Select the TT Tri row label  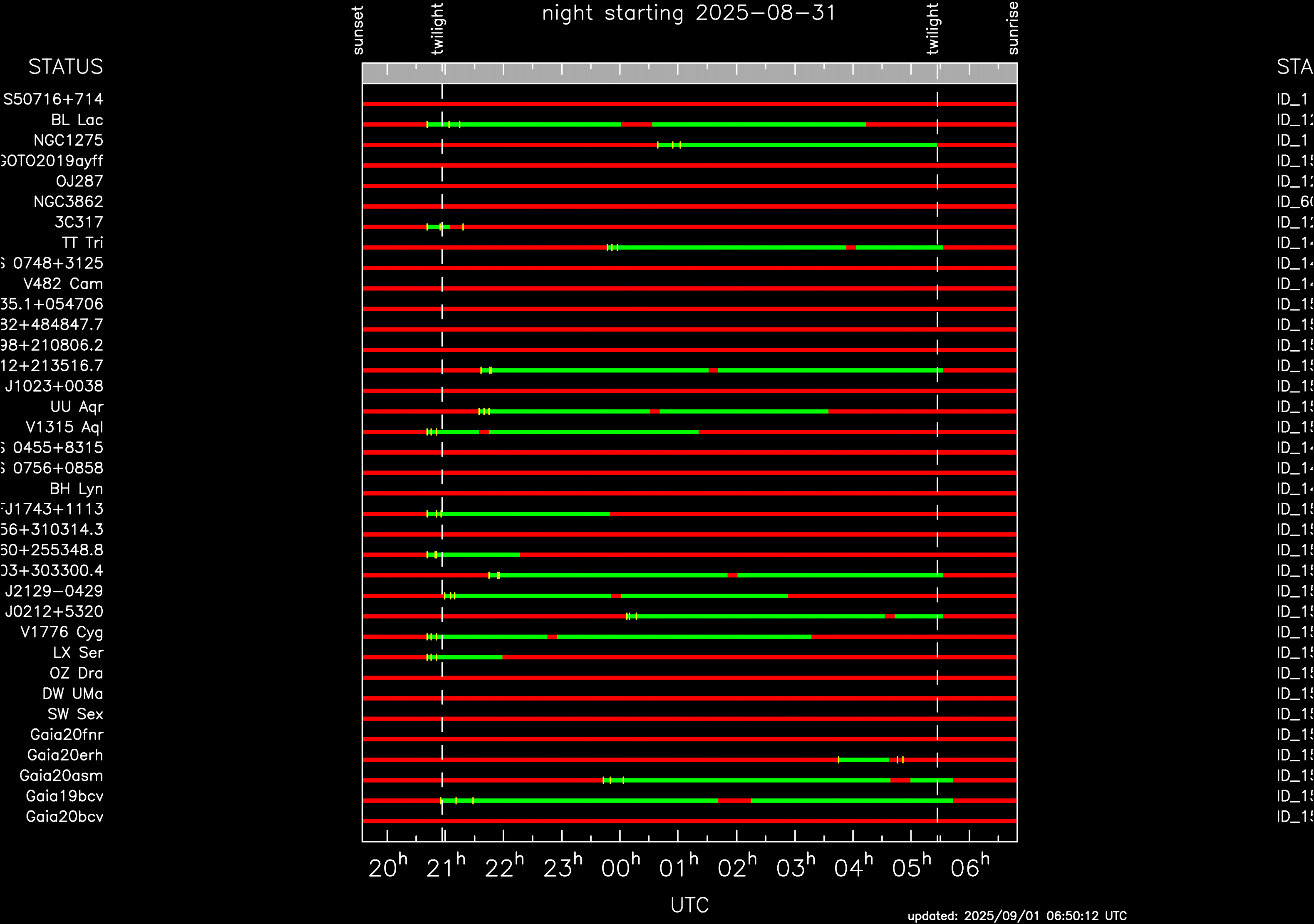[x=82, y=243]
